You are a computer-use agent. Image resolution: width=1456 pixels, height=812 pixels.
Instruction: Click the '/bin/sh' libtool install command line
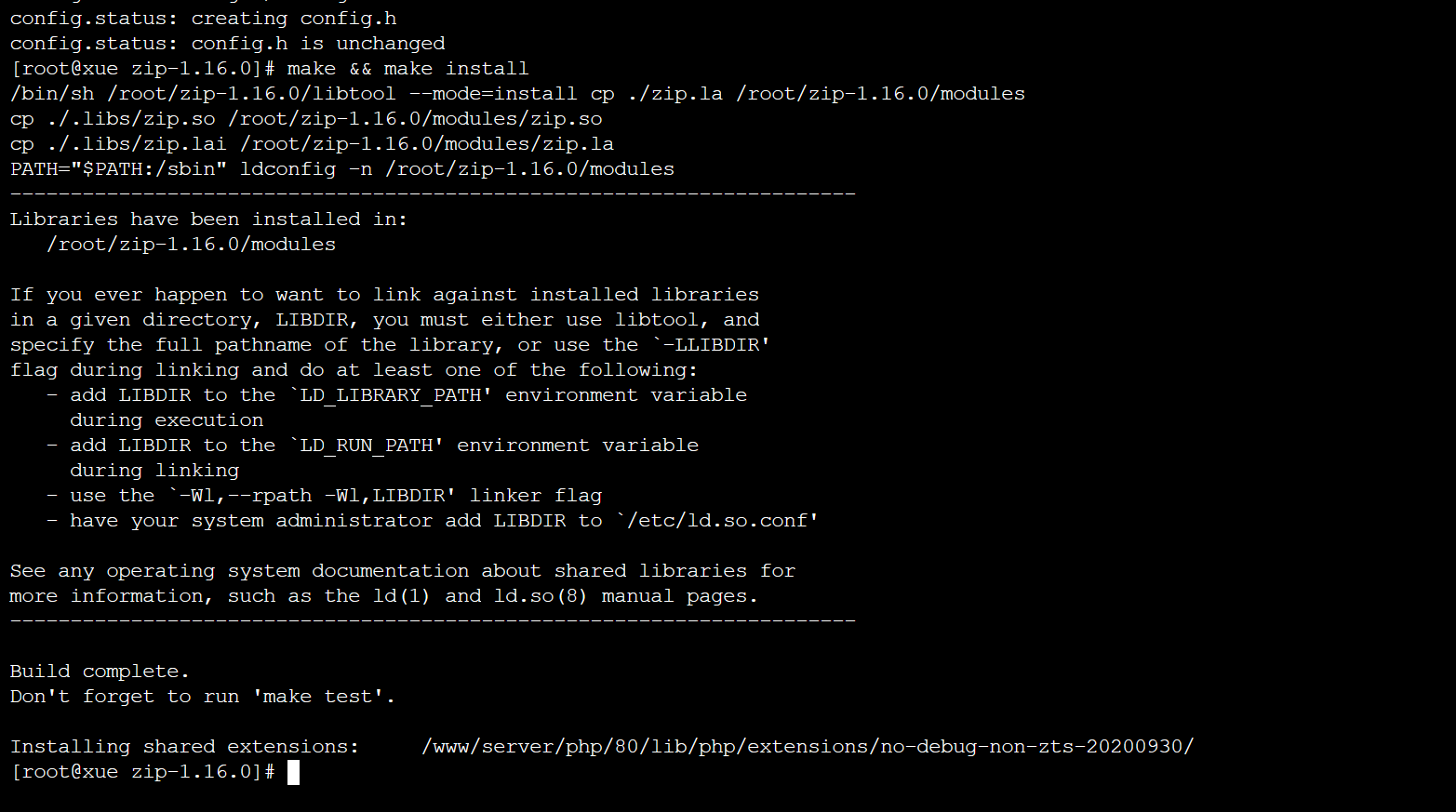pyautogui.click(x=518, y=94)
